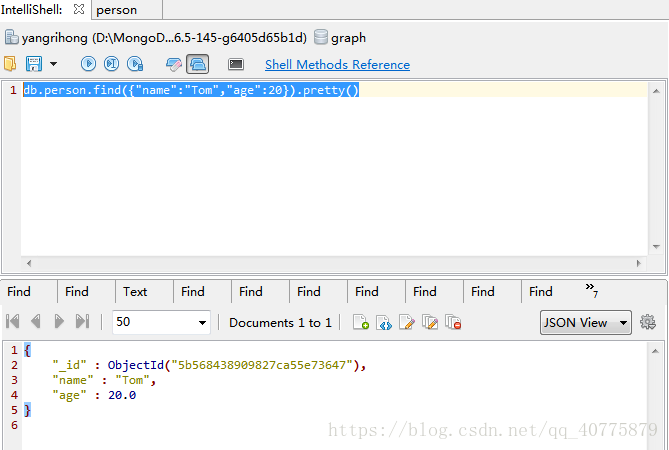Image resolution: width=669 pixels, height=450 pixels.
Task: Execute the selected text
Action: (135, 64)
